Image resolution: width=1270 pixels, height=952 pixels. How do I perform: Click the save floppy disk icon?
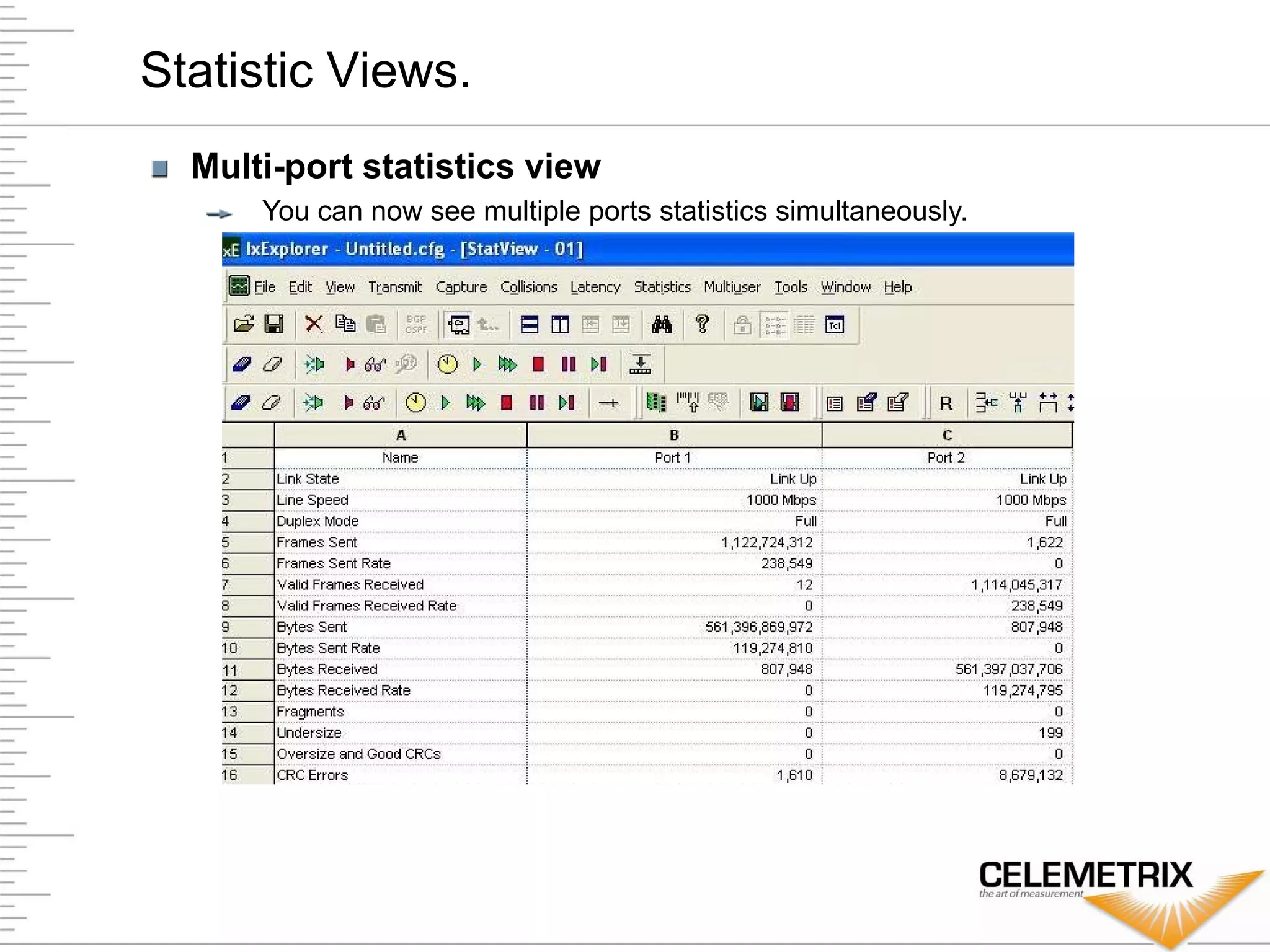click(x=273, y=324)
